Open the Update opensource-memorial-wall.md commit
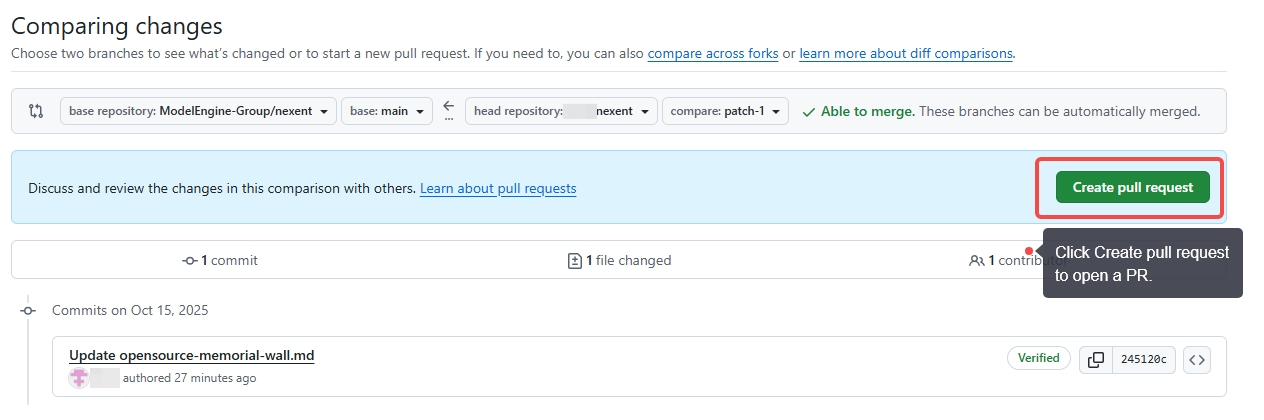The width and height of the screenshot is (1264, 420). click(191, 355)
